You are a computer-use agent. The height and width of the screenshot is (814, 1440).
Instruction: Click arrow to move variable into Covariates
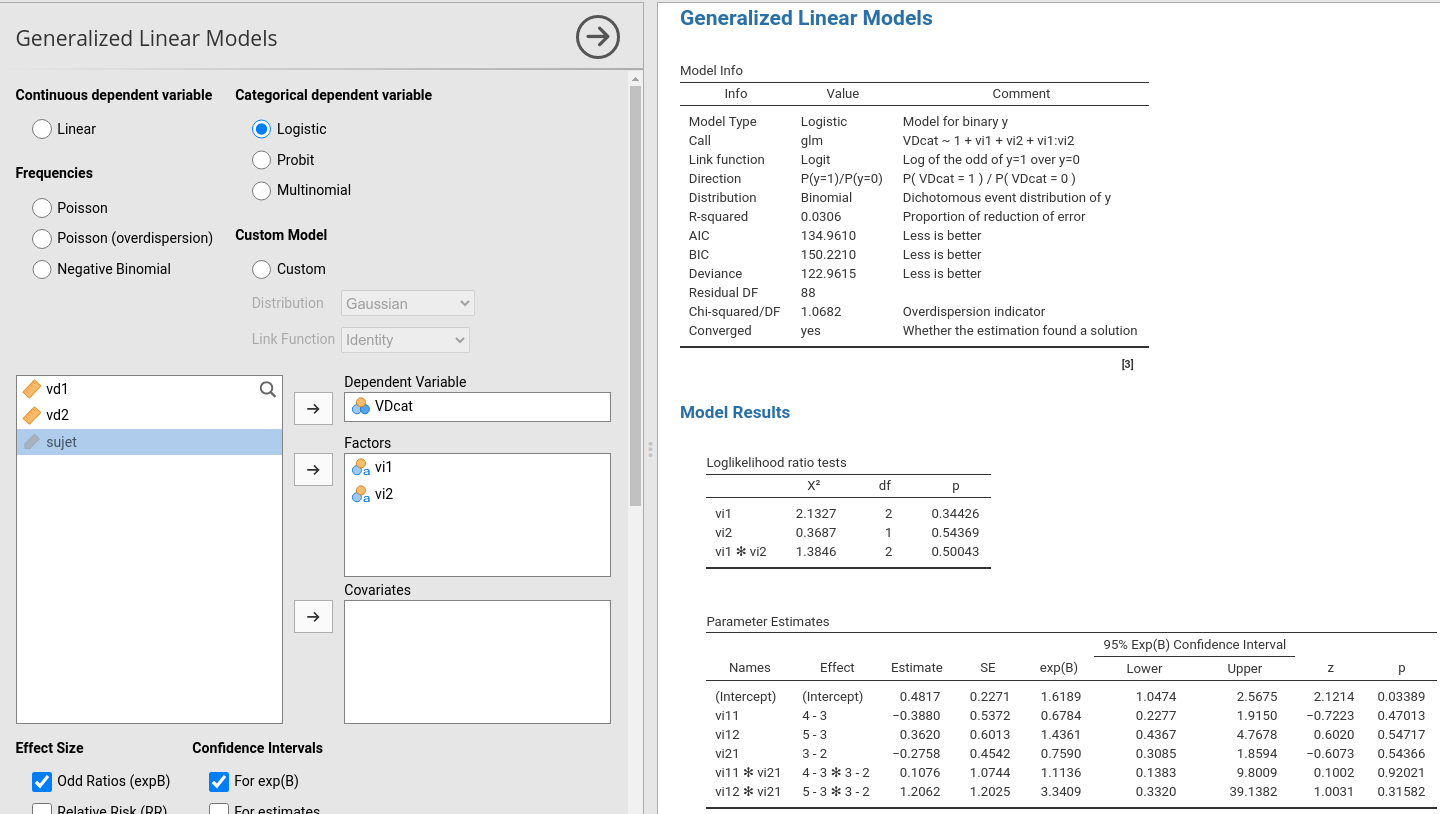coord(313,616)
